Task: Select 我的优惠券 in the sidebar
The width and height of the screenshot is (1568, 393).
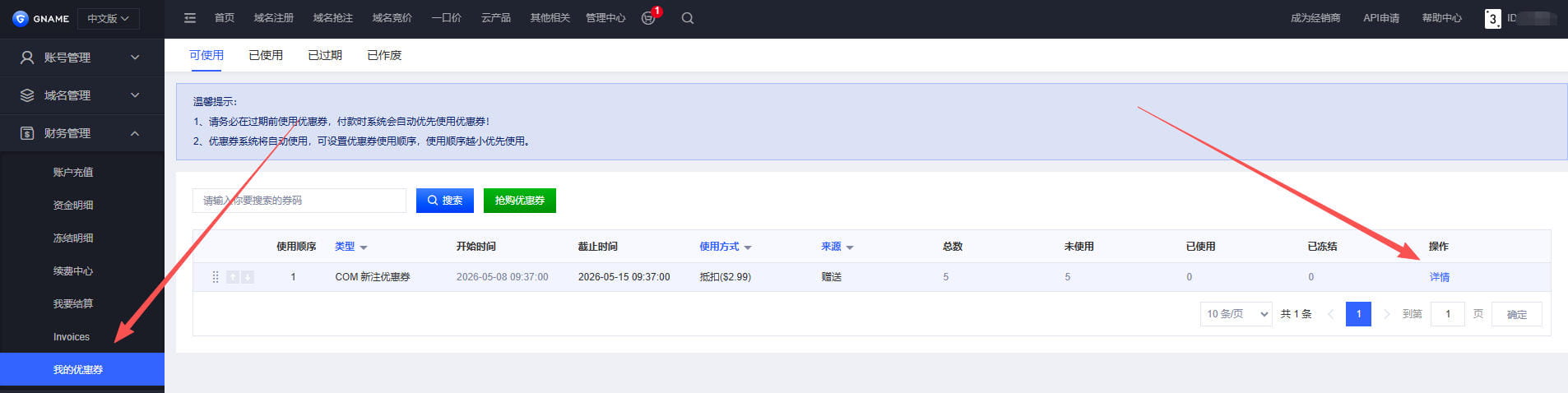Action: (x=82, y=369)
